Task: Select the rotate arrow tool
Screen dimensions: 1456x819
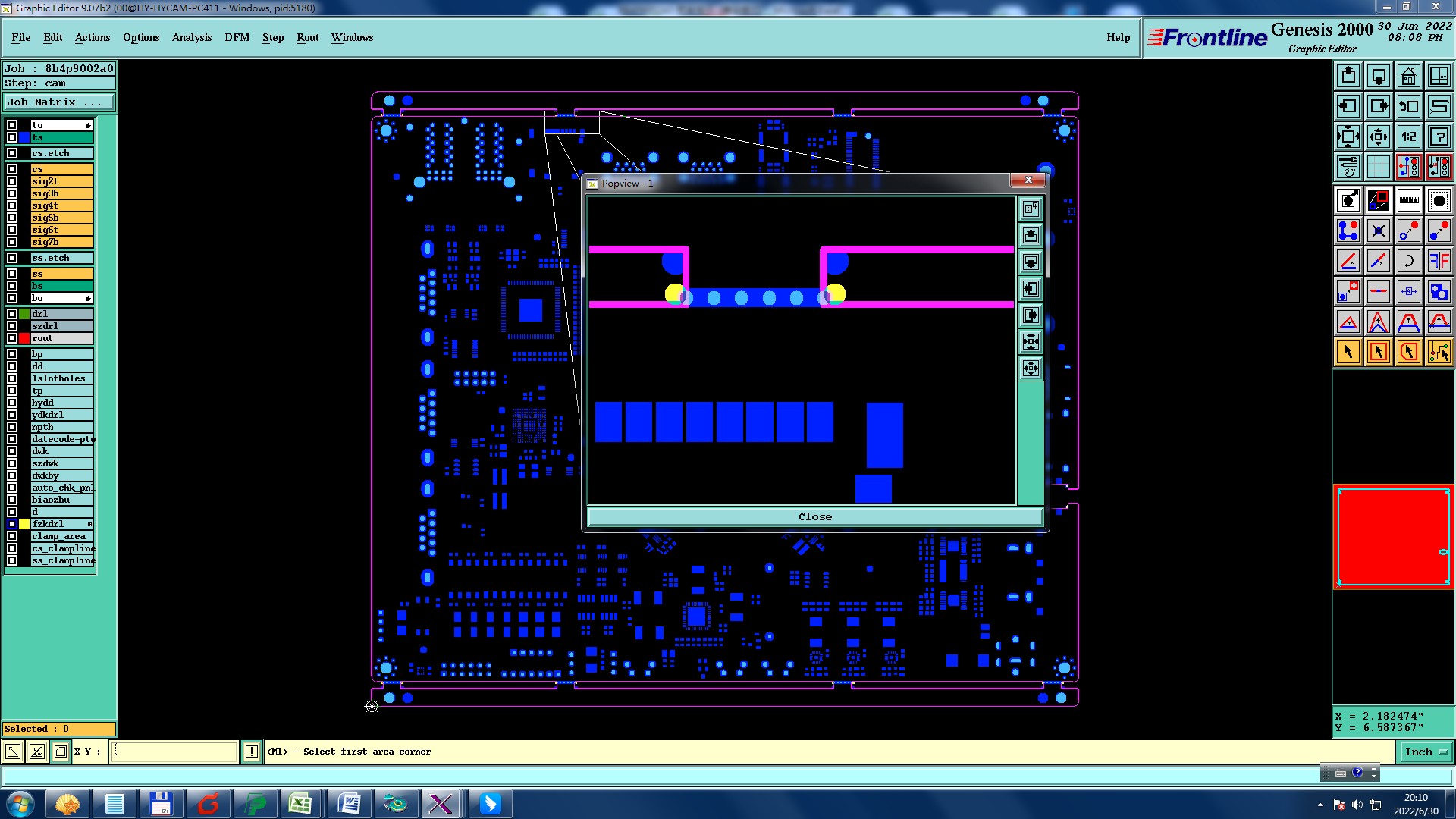Action: [x=1408, y=261]
